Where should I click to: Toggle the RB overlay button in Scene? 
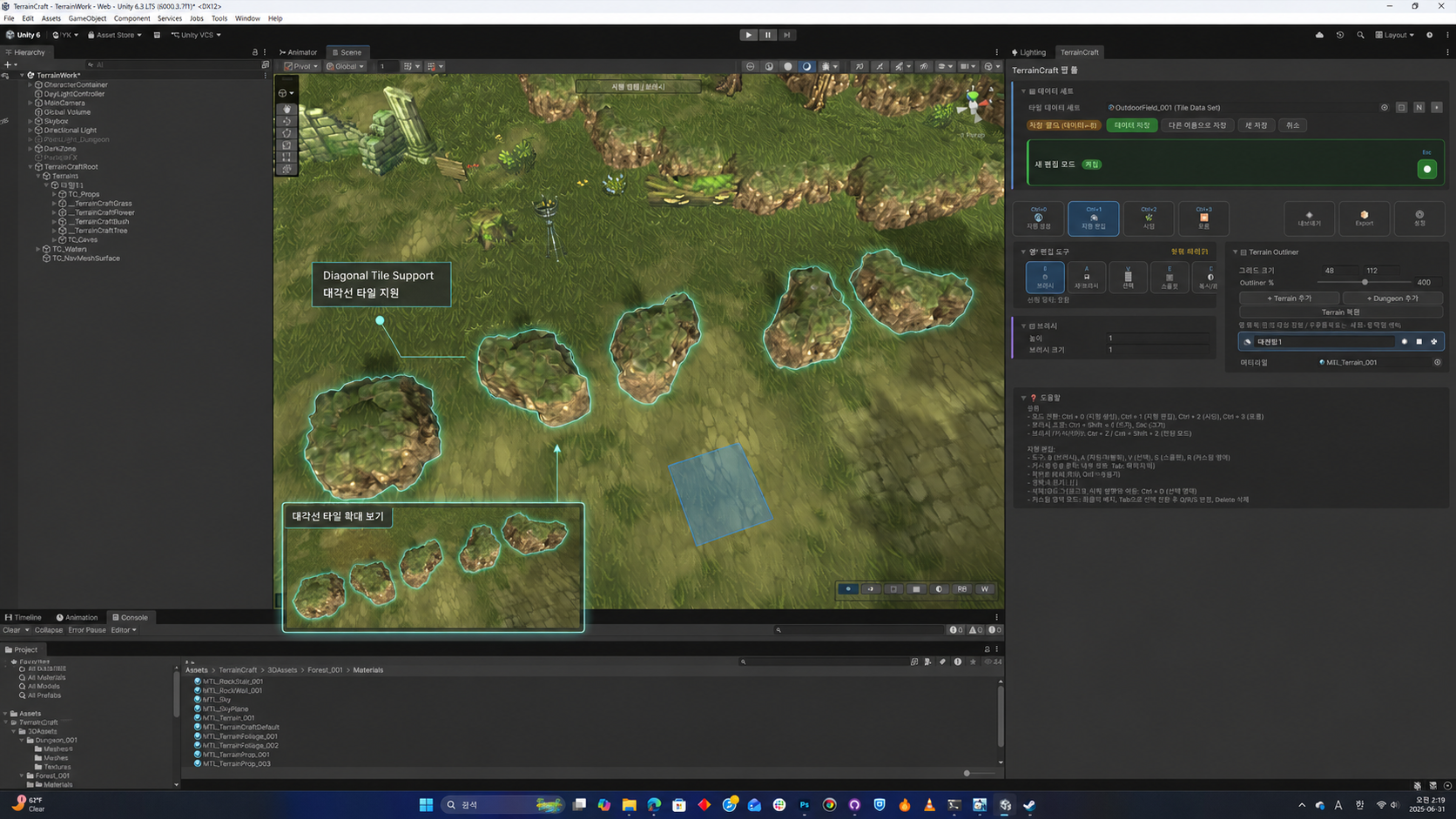tap(962, 589)
